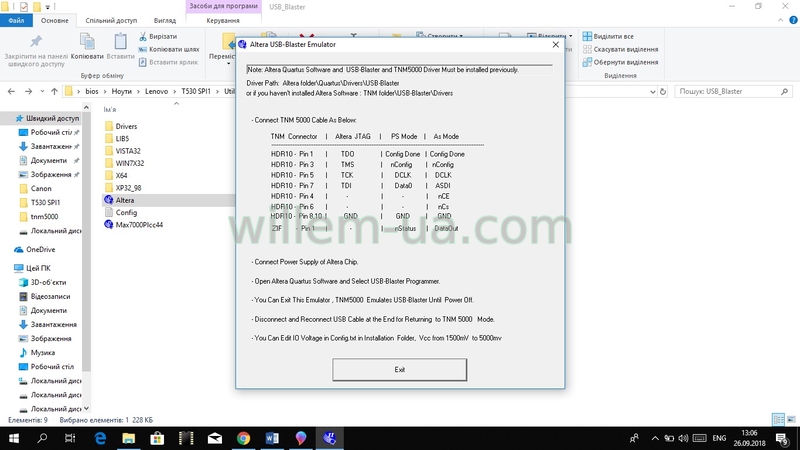Select the Max7000Plcc44 file
800x450 pixels.
coord(138,225)
